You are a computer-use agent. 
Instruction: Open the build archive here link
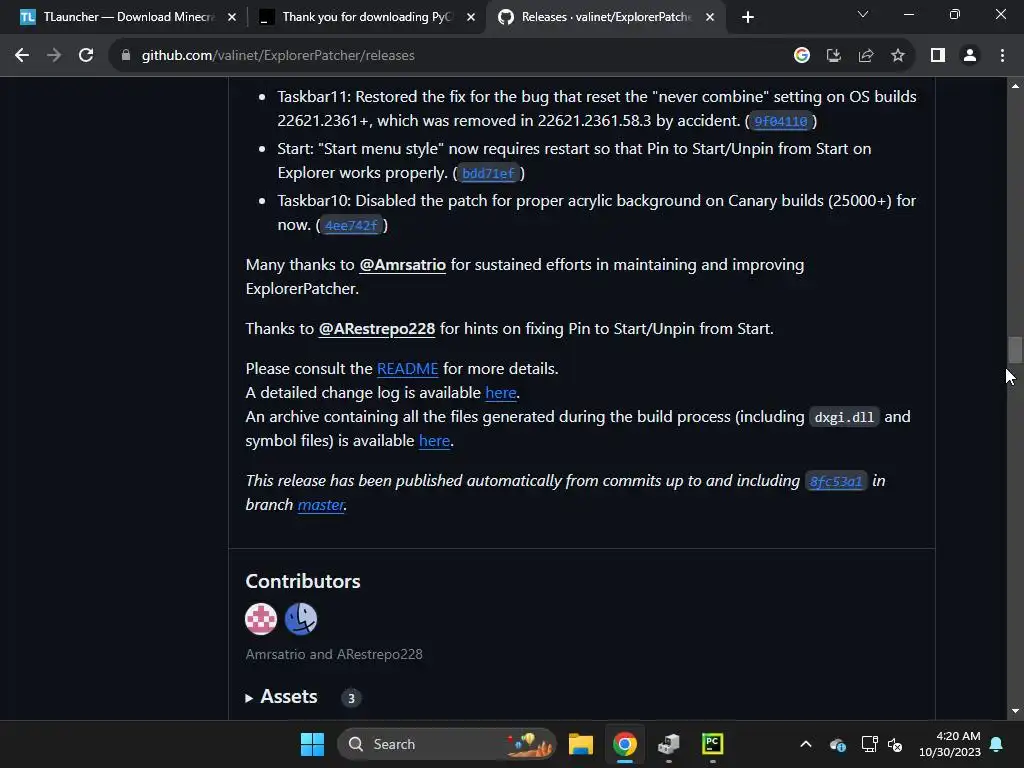point(434,441)
